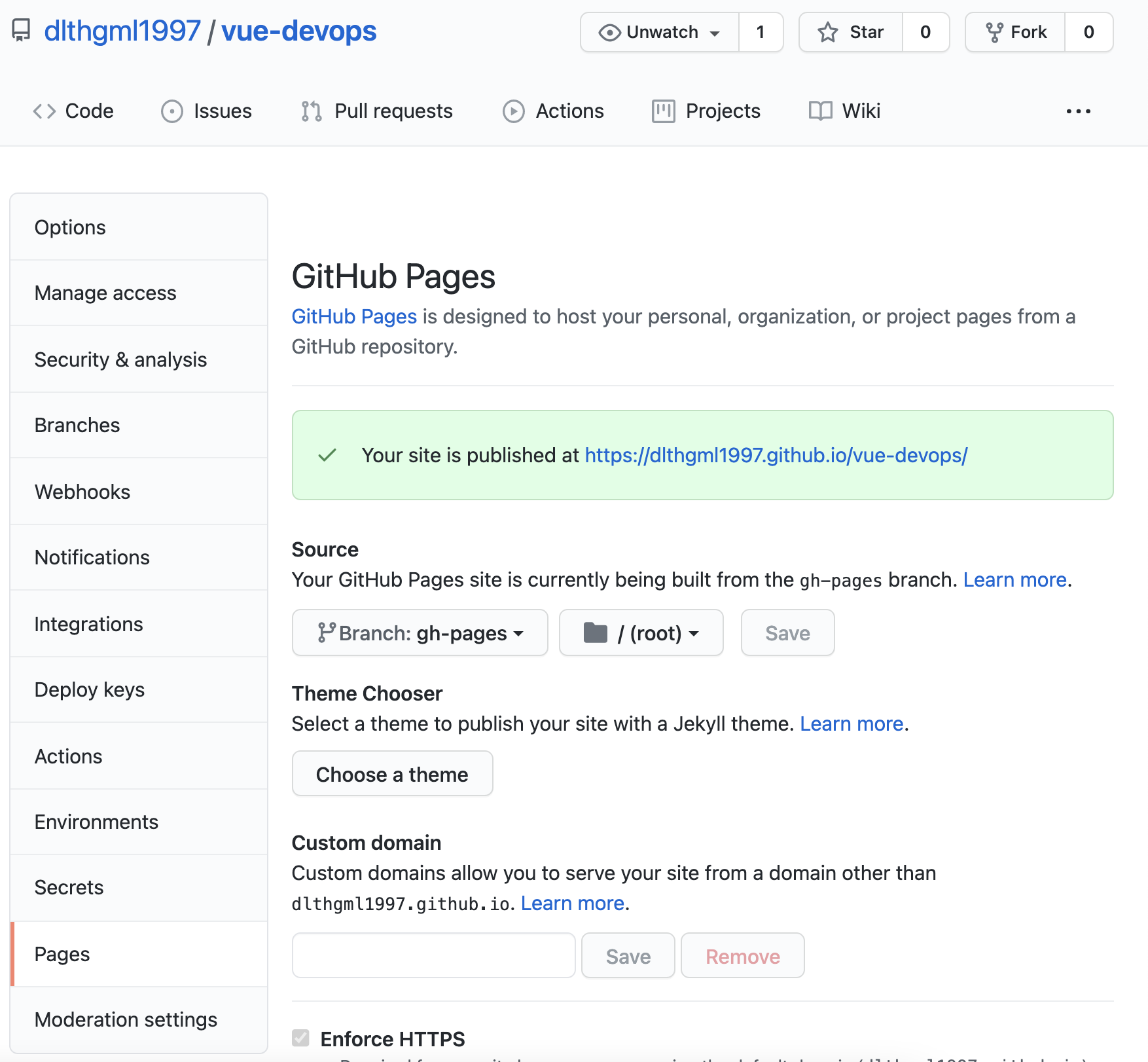Viewport: 1148px width, 1062px height.
Task: Click the Choose a theme button
Action: (392, 774)
